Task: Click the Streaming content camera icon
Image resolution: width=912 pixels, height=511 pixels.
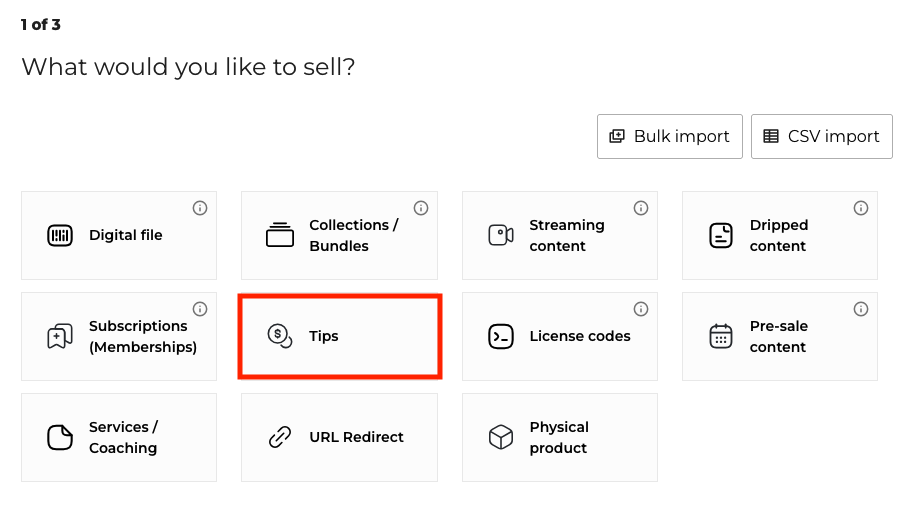Action: pos(500,236)
